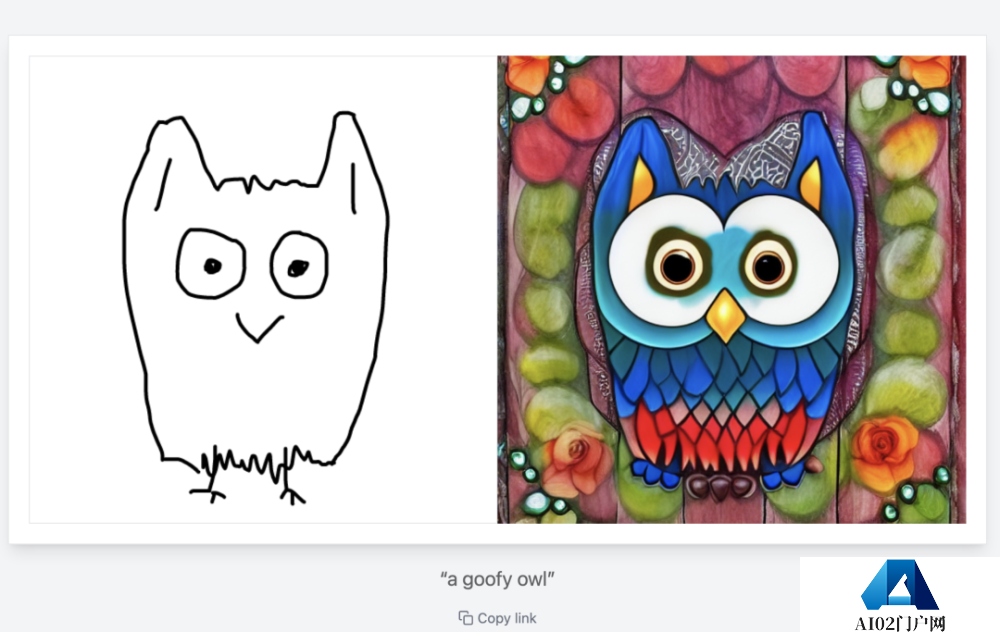Open the colorful stained-glass owl image
The width and height of the screenshot is (1000, 632).
[x=732, y=290]
